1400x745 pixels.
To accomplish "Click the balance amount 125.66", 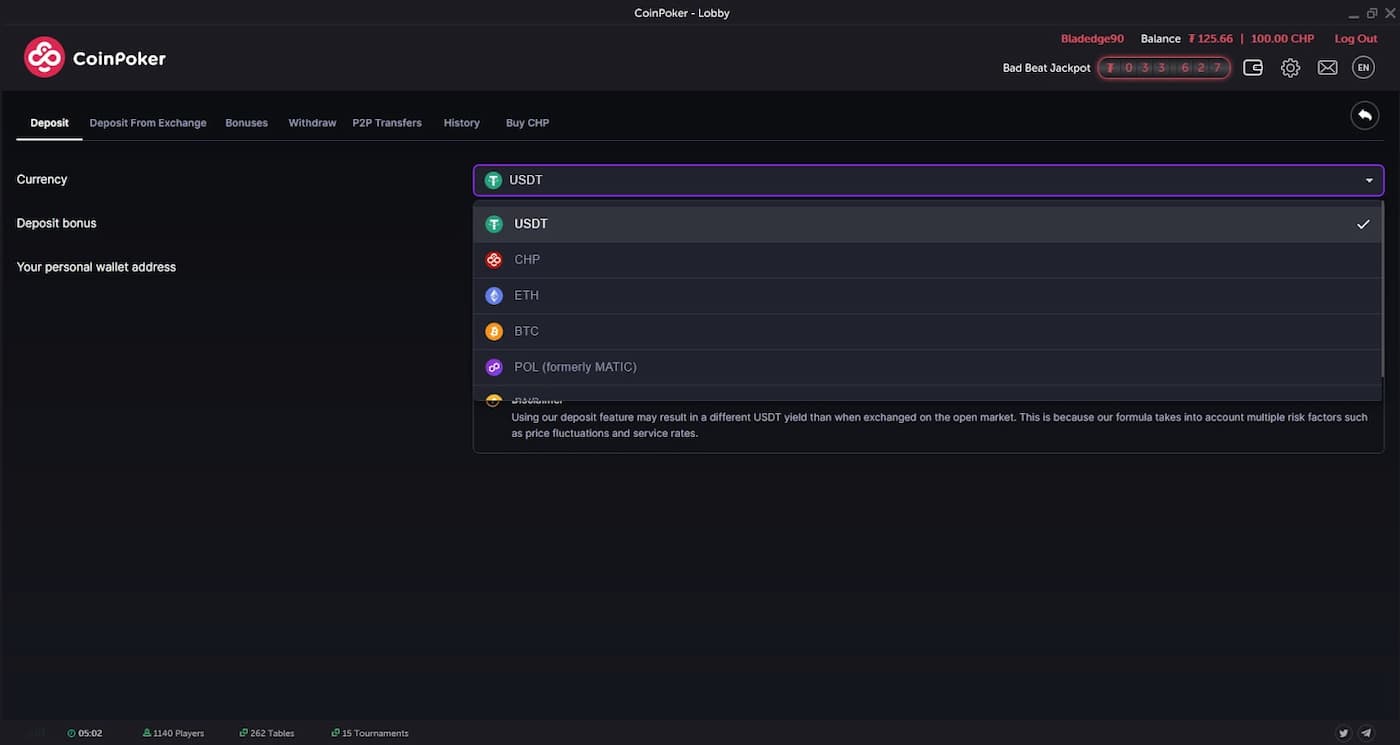I will [x=1211, y=39].
